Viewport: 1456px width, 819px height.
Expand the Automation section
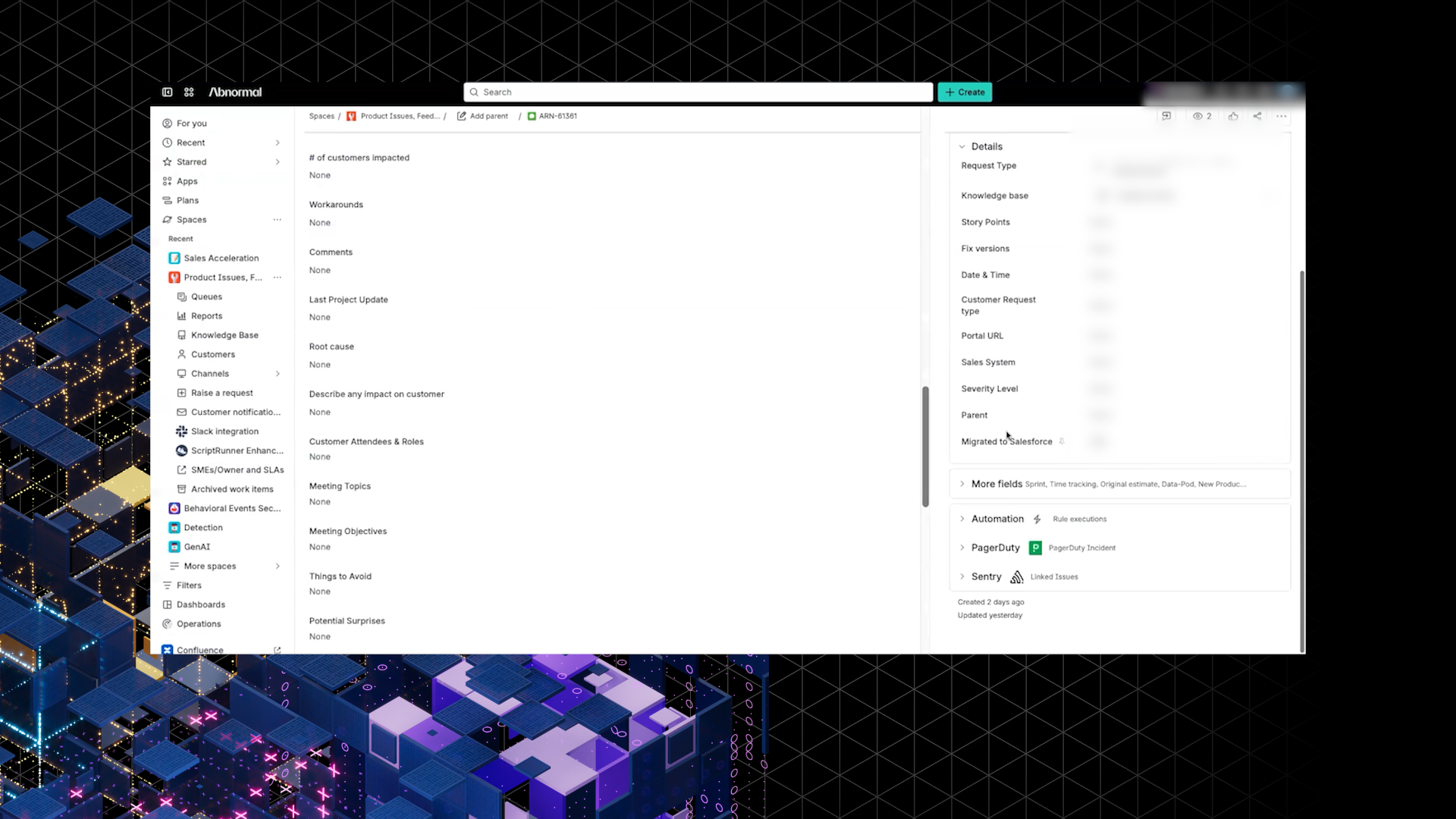coord(962,519)
